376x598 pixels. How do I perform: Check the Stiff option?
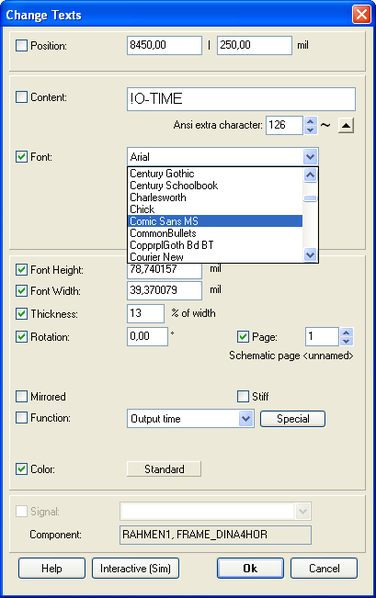[243, 396]
